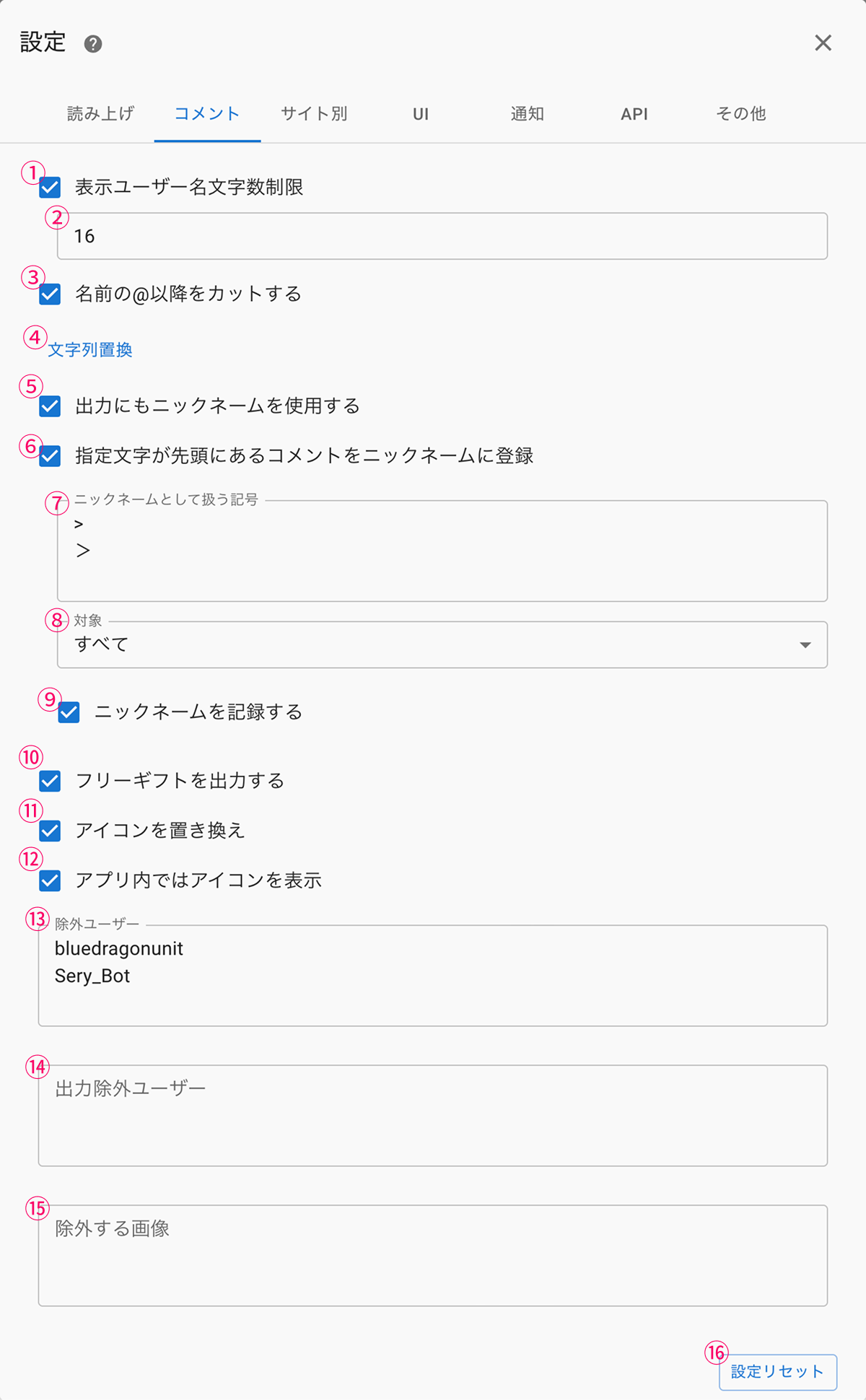Toggle アイコンを置き換え checkbox
866x1400 pixels.
tap(51, 831)
